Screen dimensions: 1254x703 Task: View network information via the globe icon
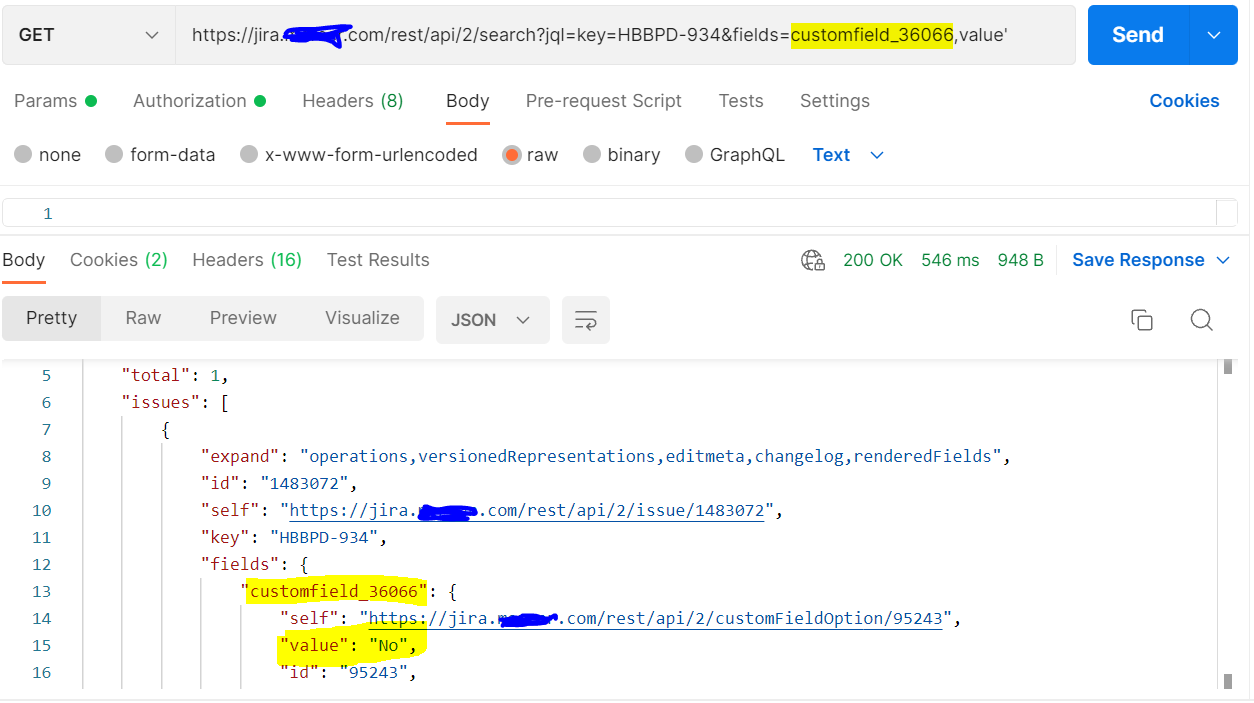812,260
